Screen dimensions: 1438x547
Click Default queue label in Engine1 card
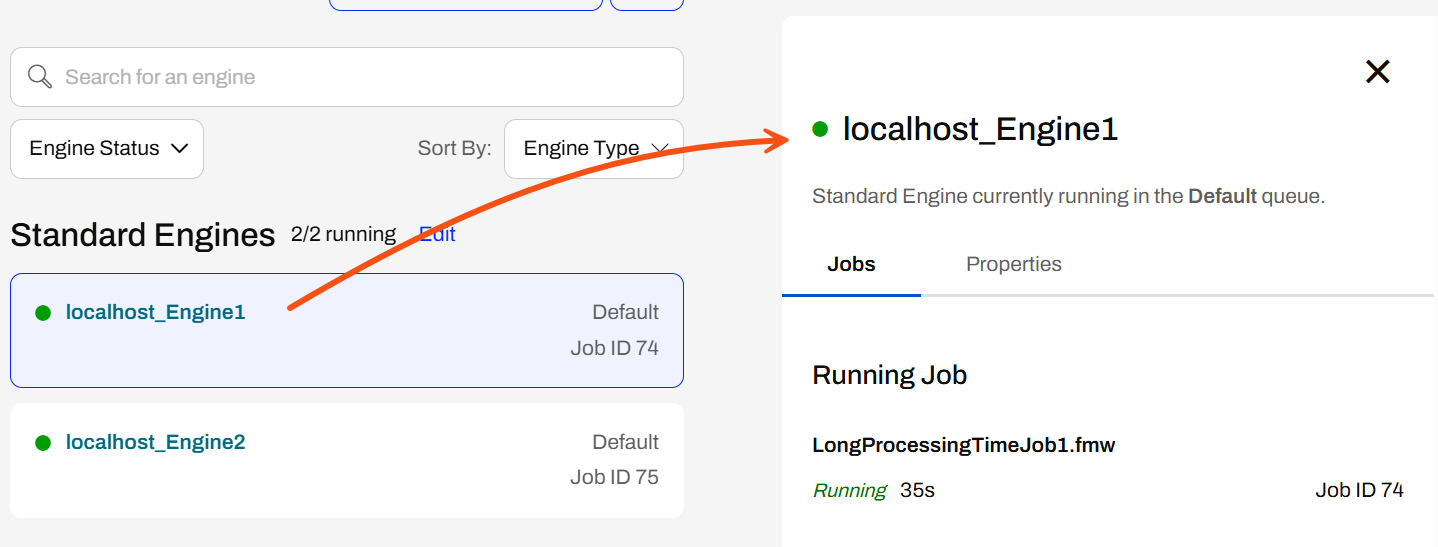[625, 312]
